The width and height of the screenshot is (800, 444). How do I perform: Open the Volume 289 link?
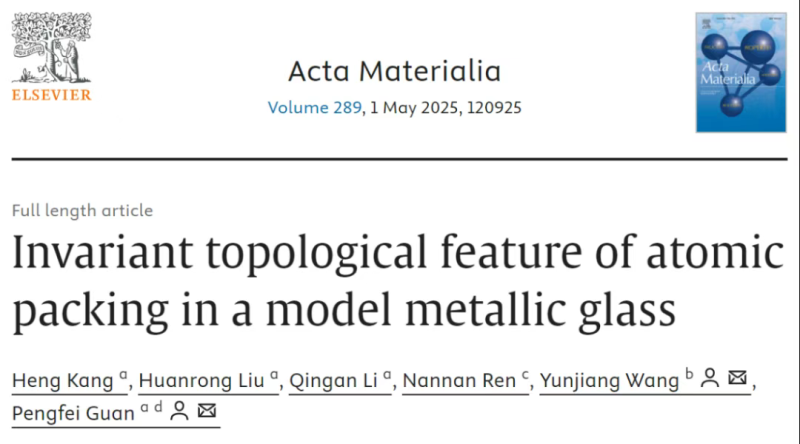(x=314, y=108)
